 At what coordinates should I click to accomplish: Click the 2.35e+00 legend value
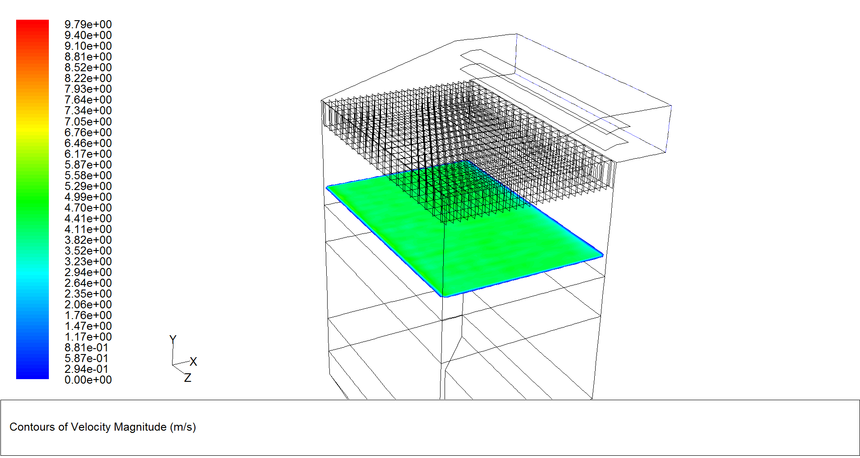click(x=88, y=294)
